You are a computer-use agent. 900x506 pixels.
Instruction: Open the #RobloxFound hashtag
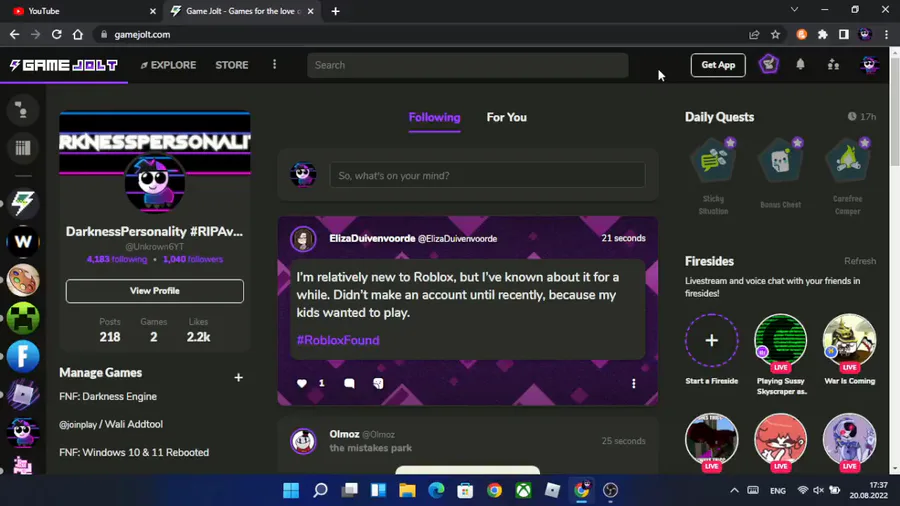coord(338,340)
